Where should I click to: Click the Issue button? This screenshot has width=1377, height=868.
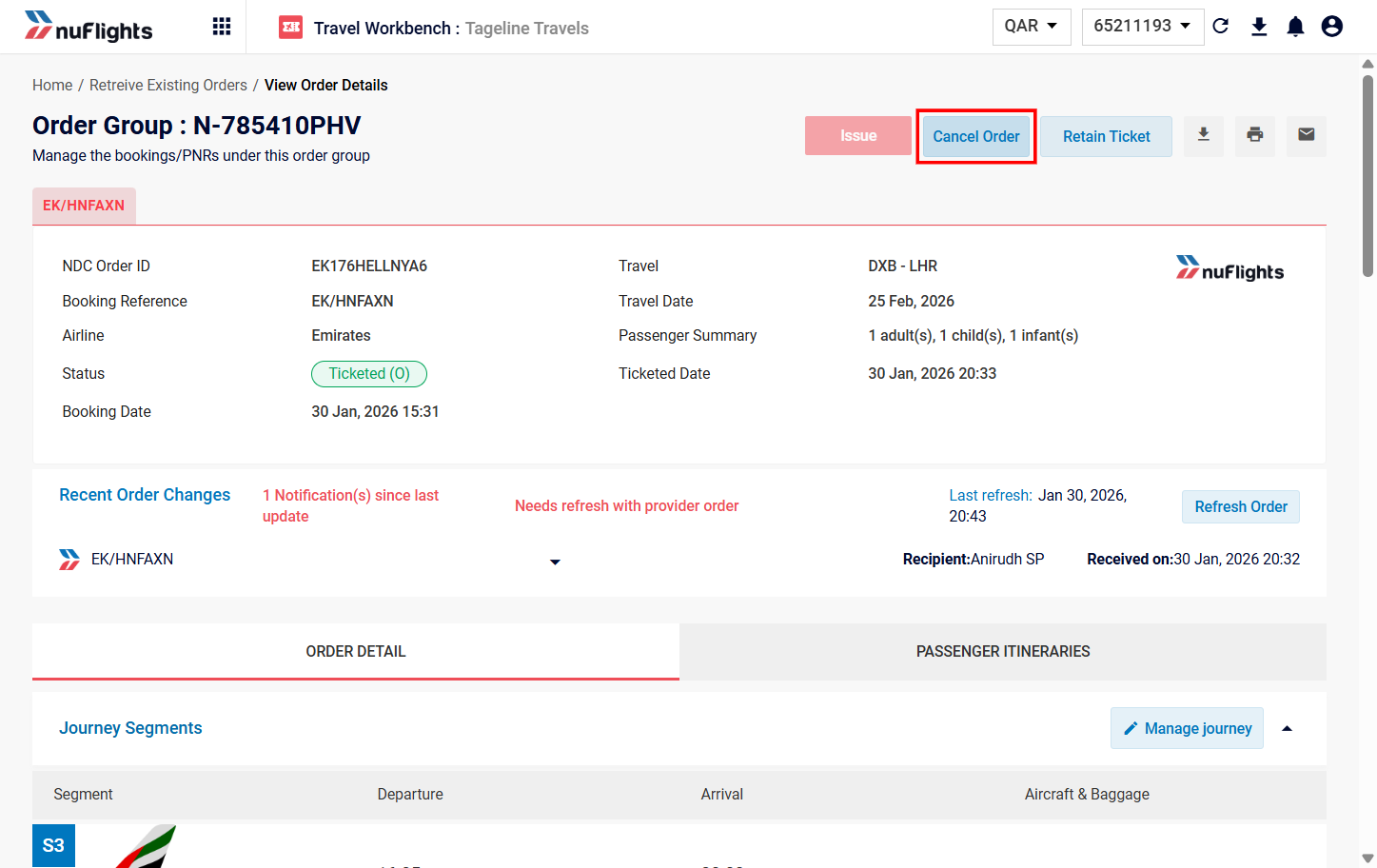point(858,136)
